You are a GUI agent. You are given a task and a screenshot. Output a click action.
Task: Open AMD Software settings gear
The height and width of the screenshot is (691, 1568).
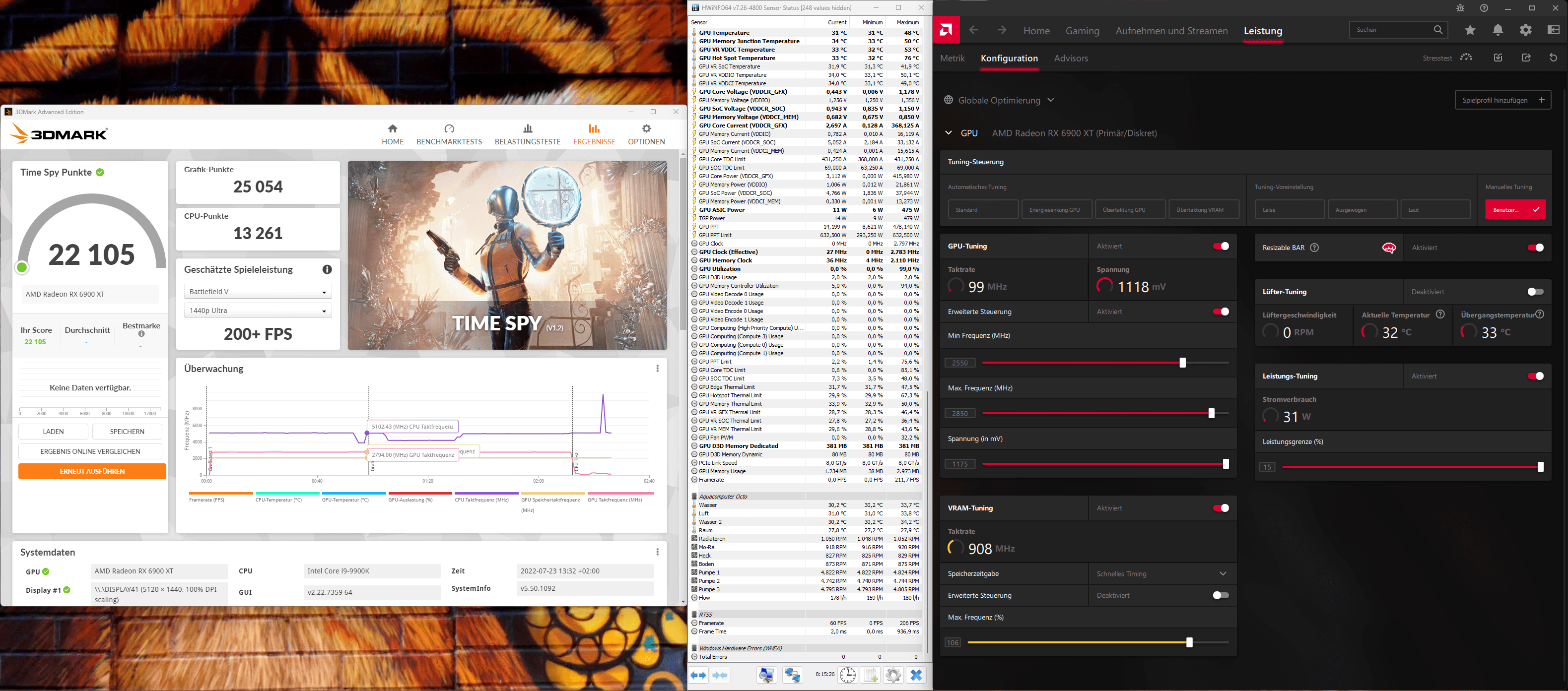1525,30
